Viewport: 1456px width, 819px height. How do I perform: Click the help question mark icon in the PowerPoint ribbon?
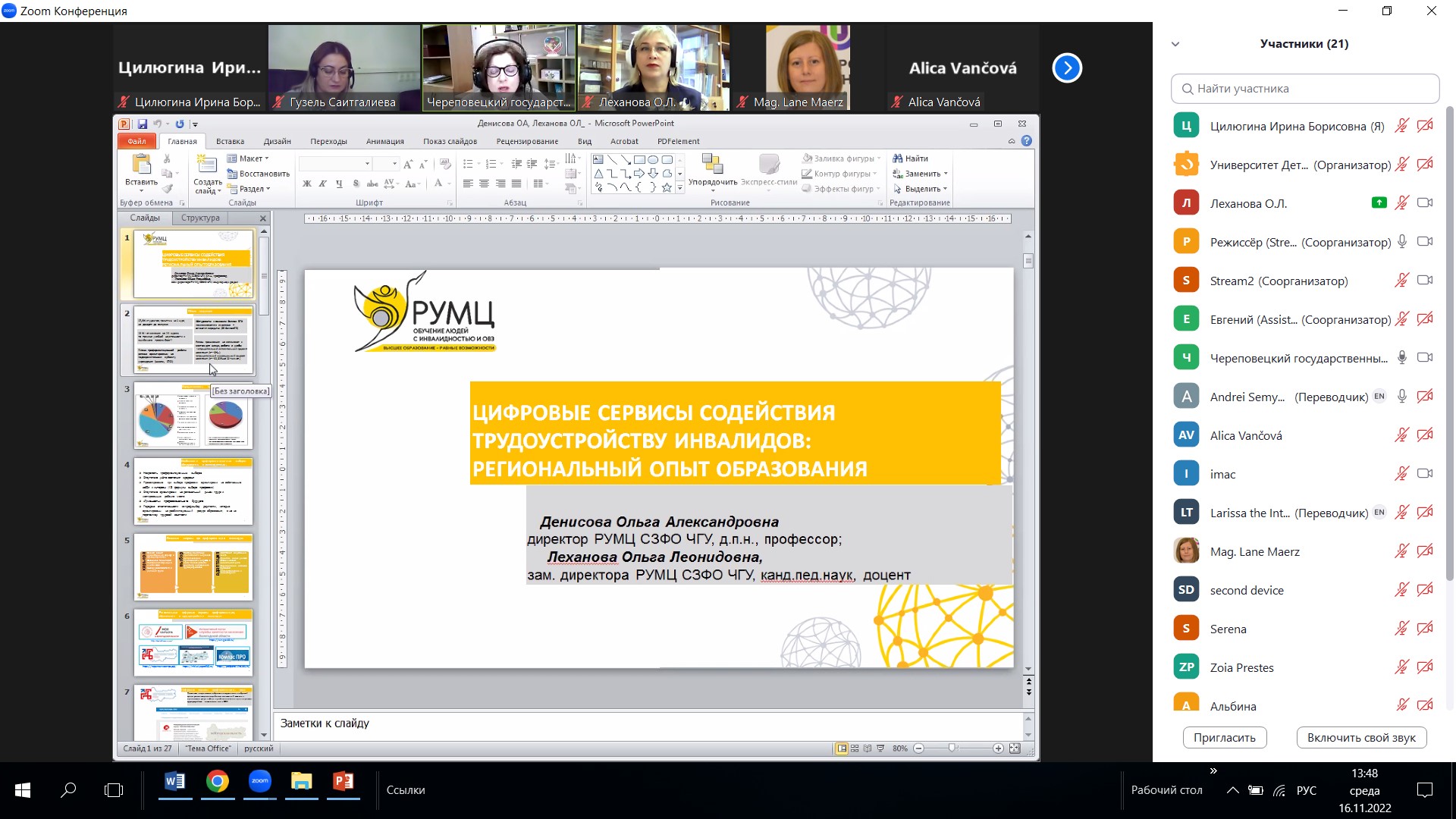pos(1027,141)
